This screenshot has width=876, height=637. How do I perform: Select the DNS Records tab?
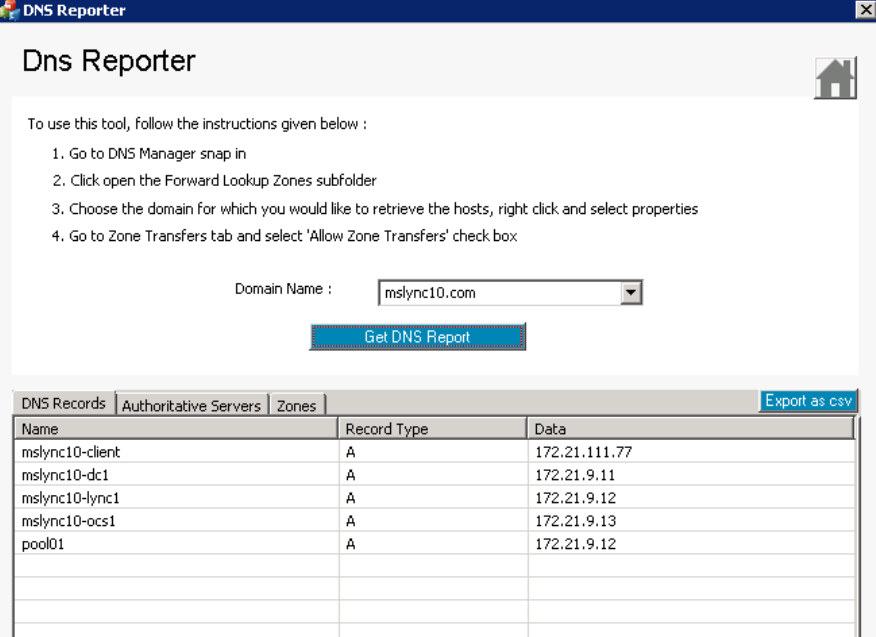63,403
